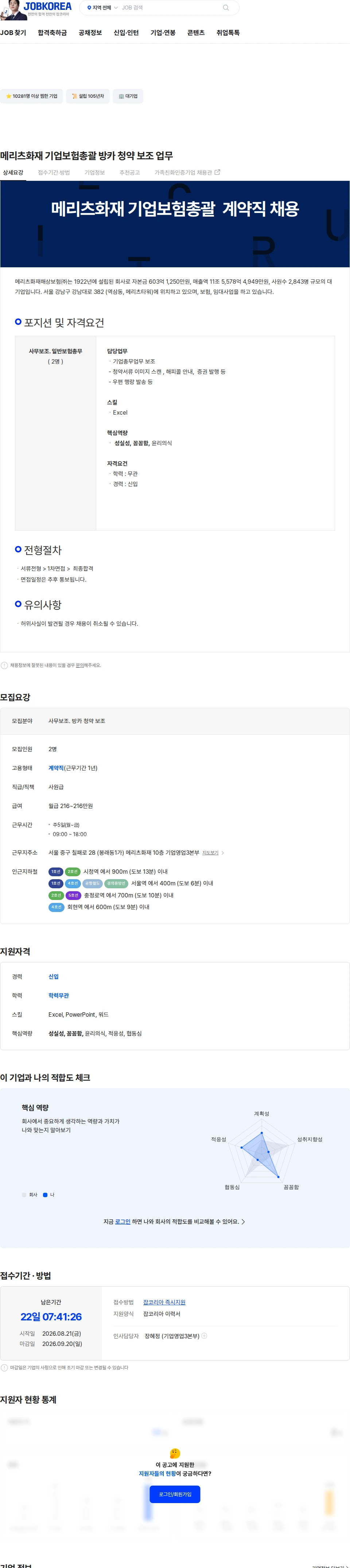Image resolution: width=350 pixels, height=1568 pixels.
Task: Click the 10281명 이상 찜한 기업 badge
Action: [x=32, y=96]
